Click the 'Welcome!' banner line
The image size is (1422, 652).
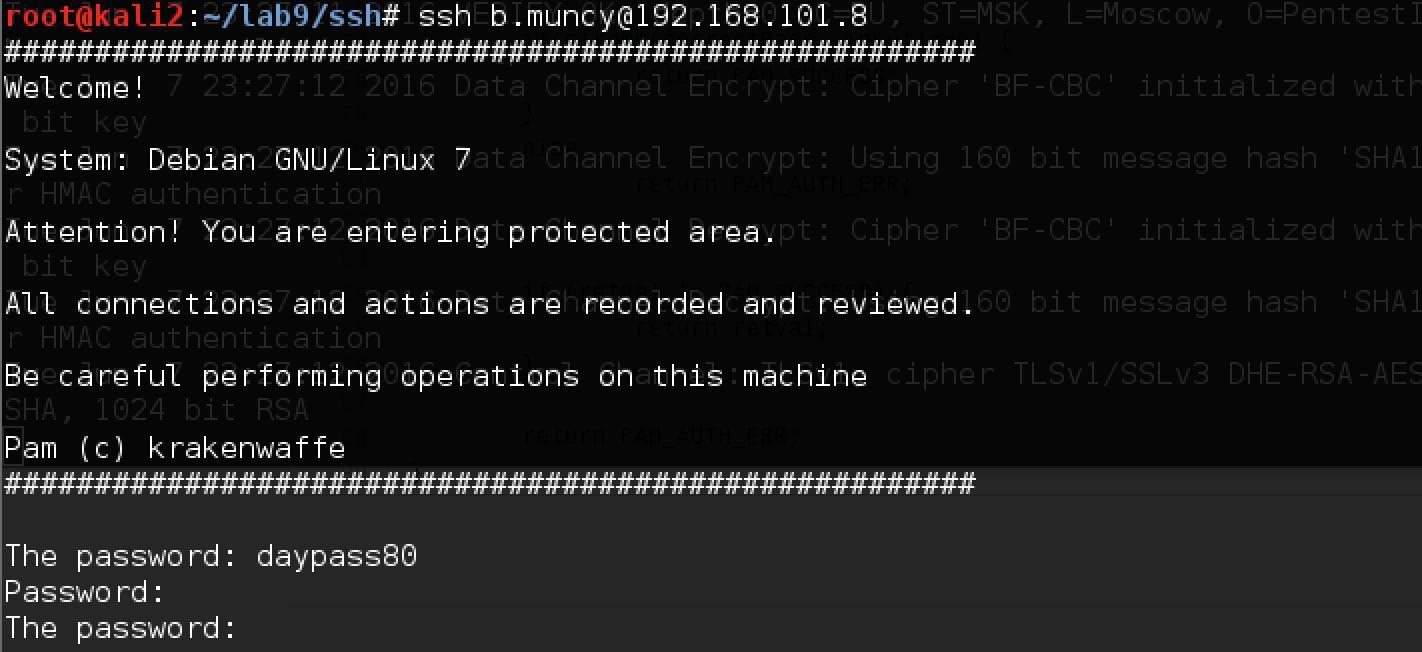[76, 88]
